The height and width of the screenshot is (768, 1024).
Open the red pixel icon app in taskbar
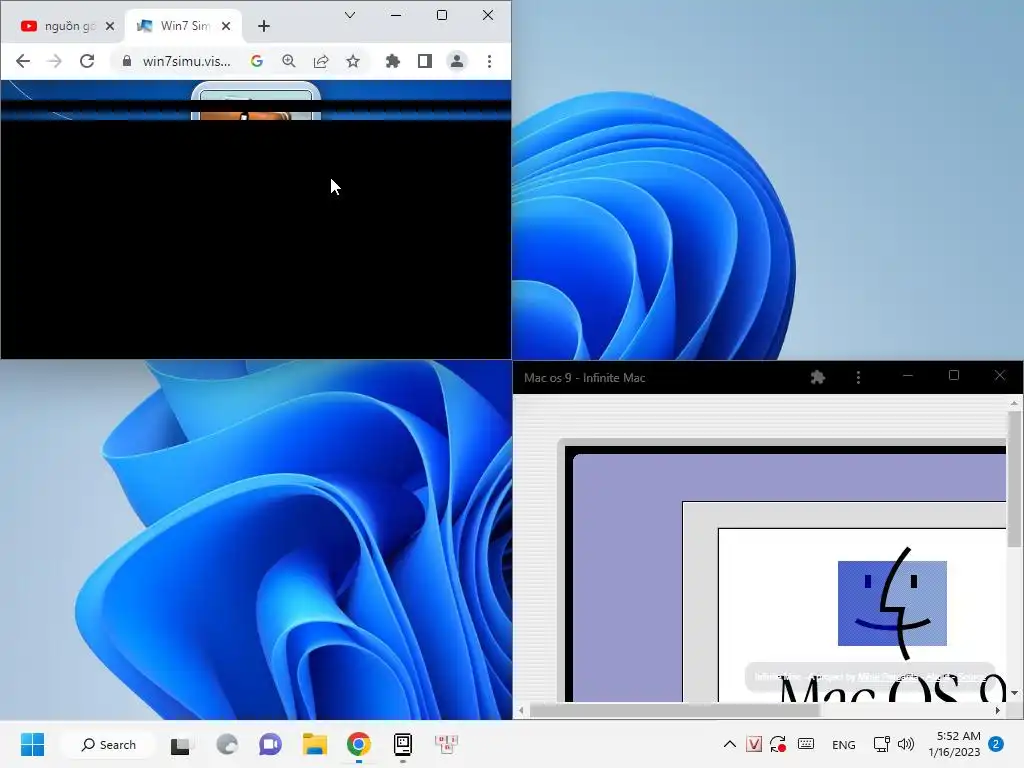(x=447, y=744)
